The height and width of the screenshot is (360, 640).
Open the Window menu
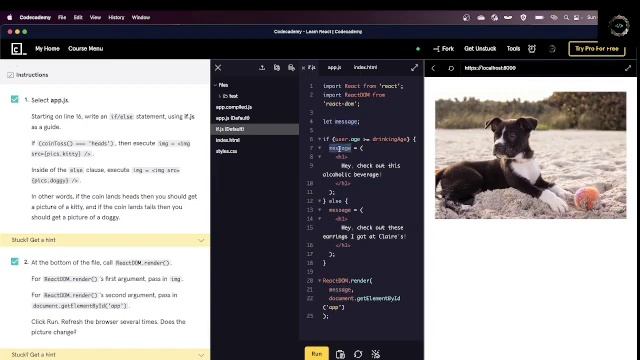(x=141, y=18)
